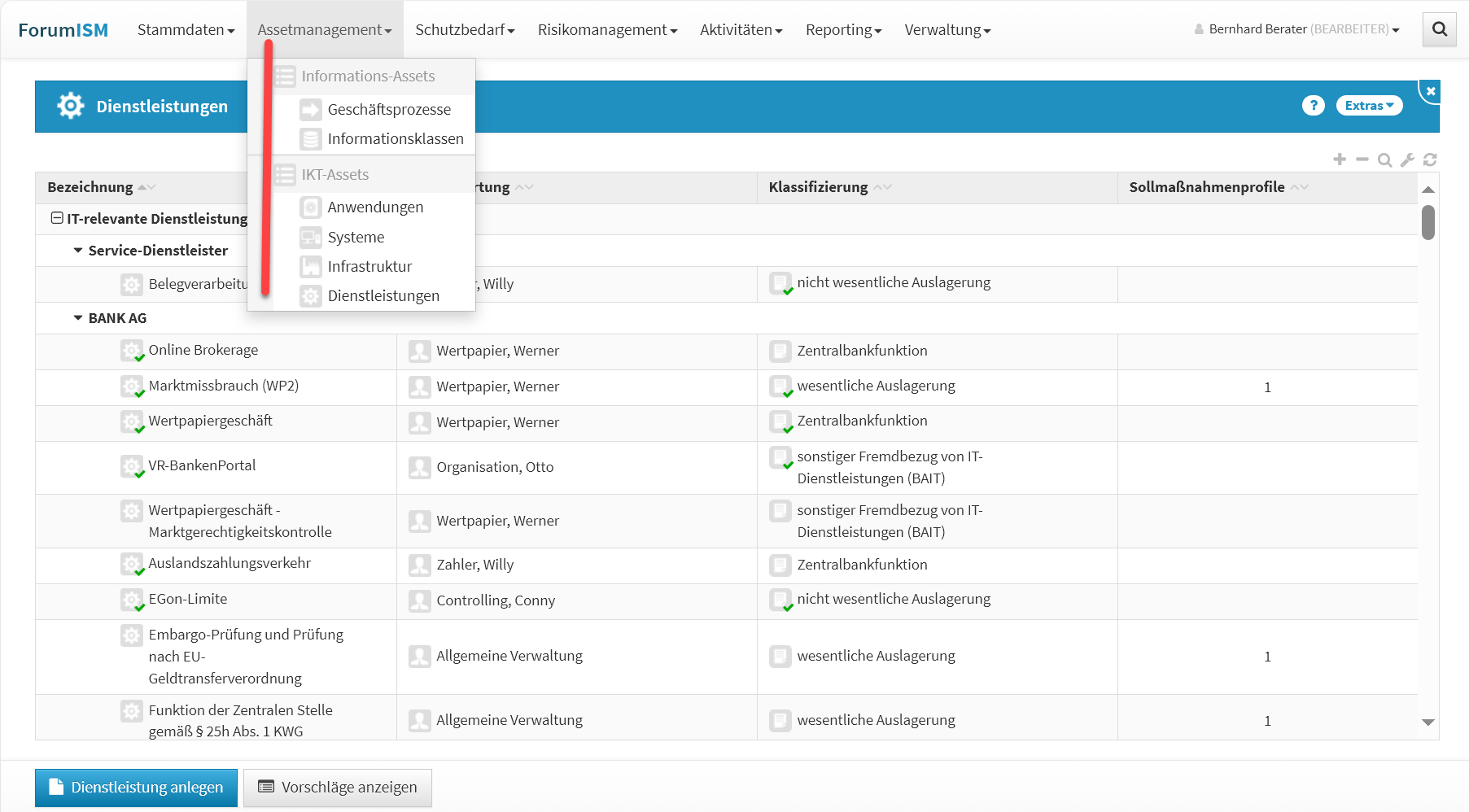This screenshot has width=1469, height=812.
Task: Collapse the Service-Dienstleister tree node
Action: click(x=78, y=251)
